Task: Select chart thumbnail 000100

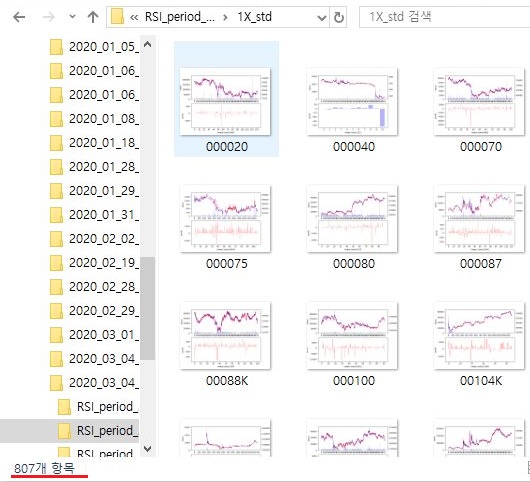Action: [x=352, y=336]
